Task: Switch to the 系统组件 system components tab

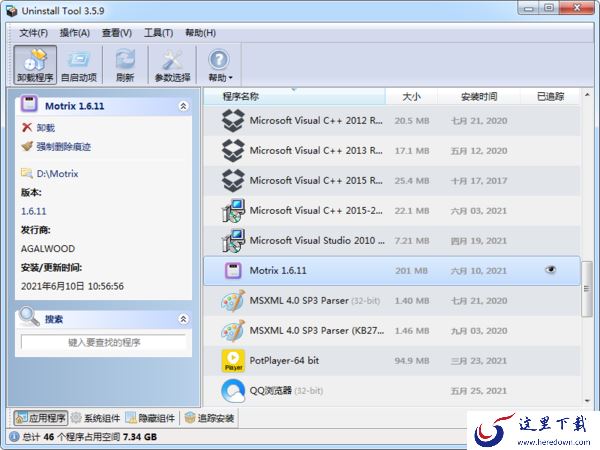Action: tap(96, 418)
